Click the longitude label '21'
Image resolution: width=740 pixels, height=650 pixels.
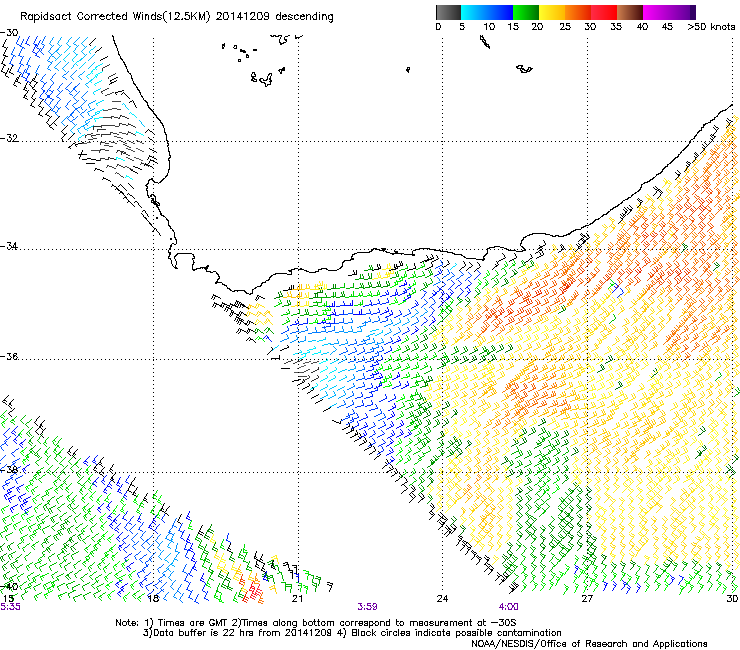point(297,598)
